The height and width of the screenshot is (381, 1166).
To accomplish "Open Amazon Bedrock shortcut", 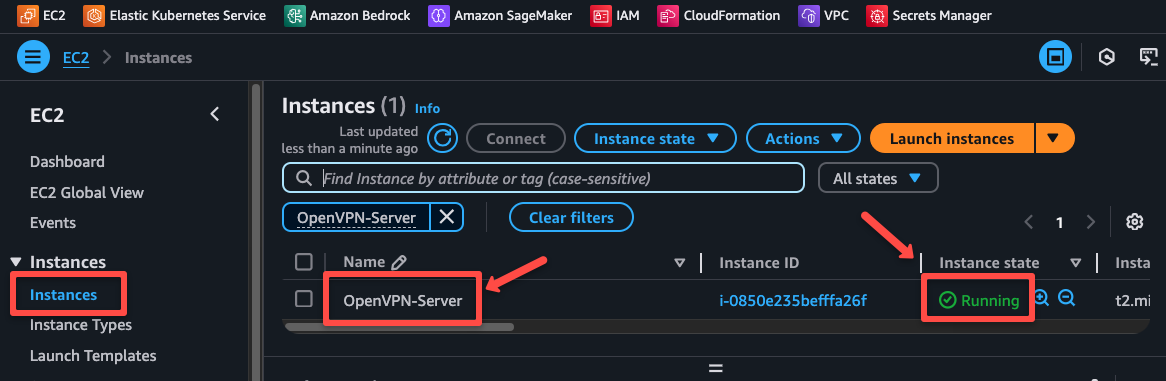I will pyautogui.click(x=347, y=15).
